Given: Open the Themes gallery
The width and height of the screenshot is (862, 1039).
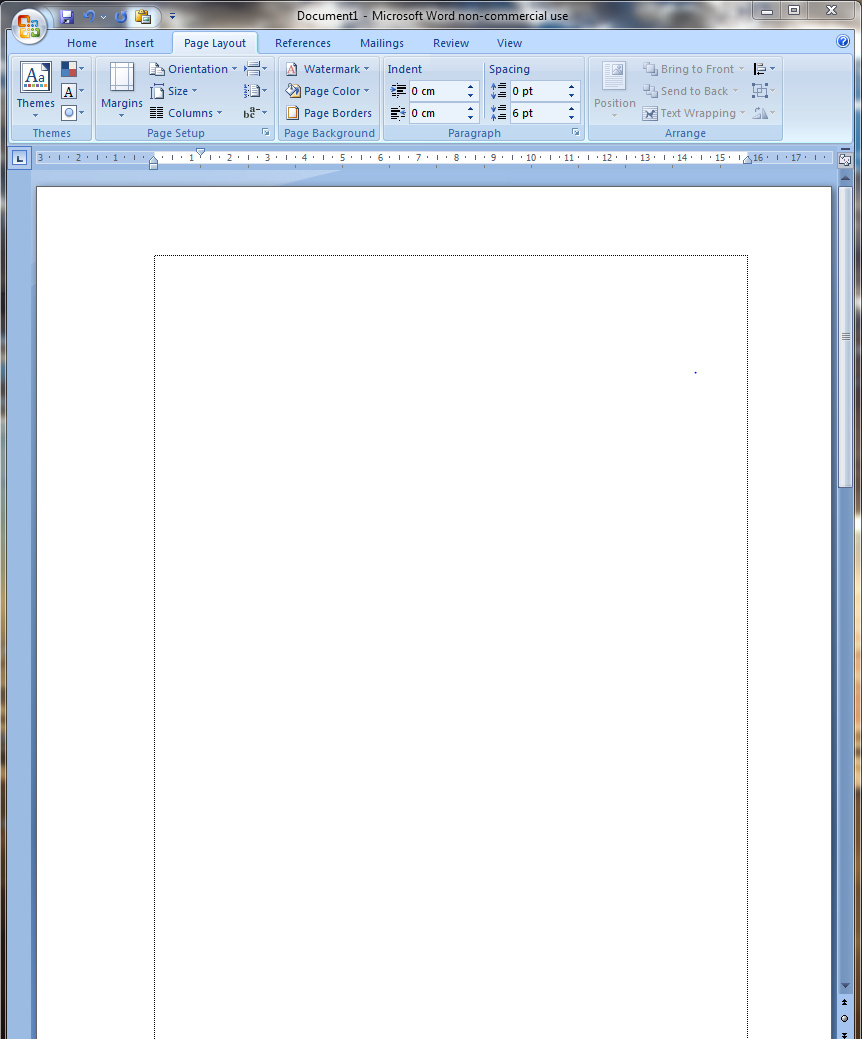Looking at the screenshot, I should (x=35, y=90).
